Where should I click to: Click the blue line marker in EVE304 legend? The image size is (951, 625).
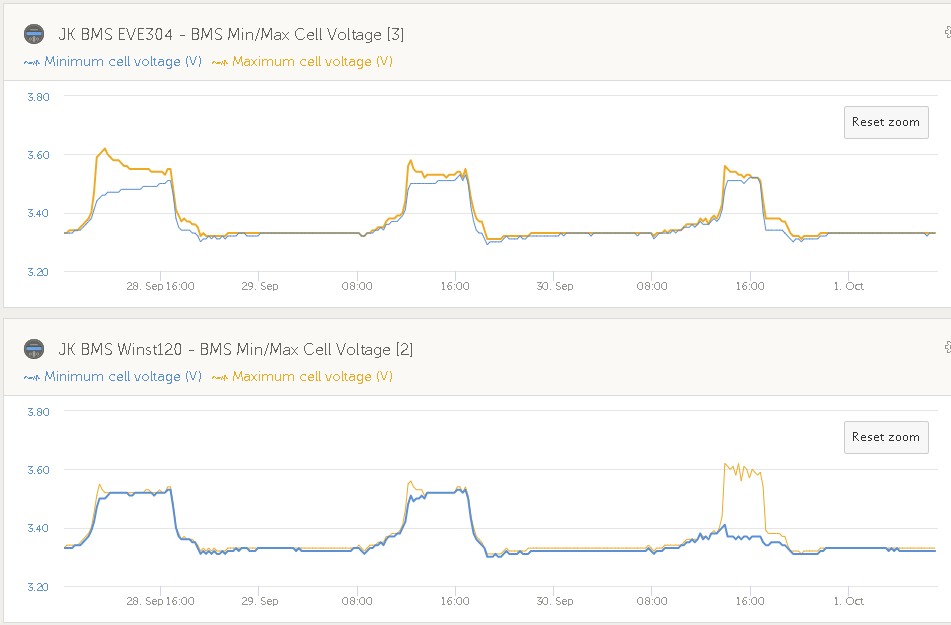point(31,62)
